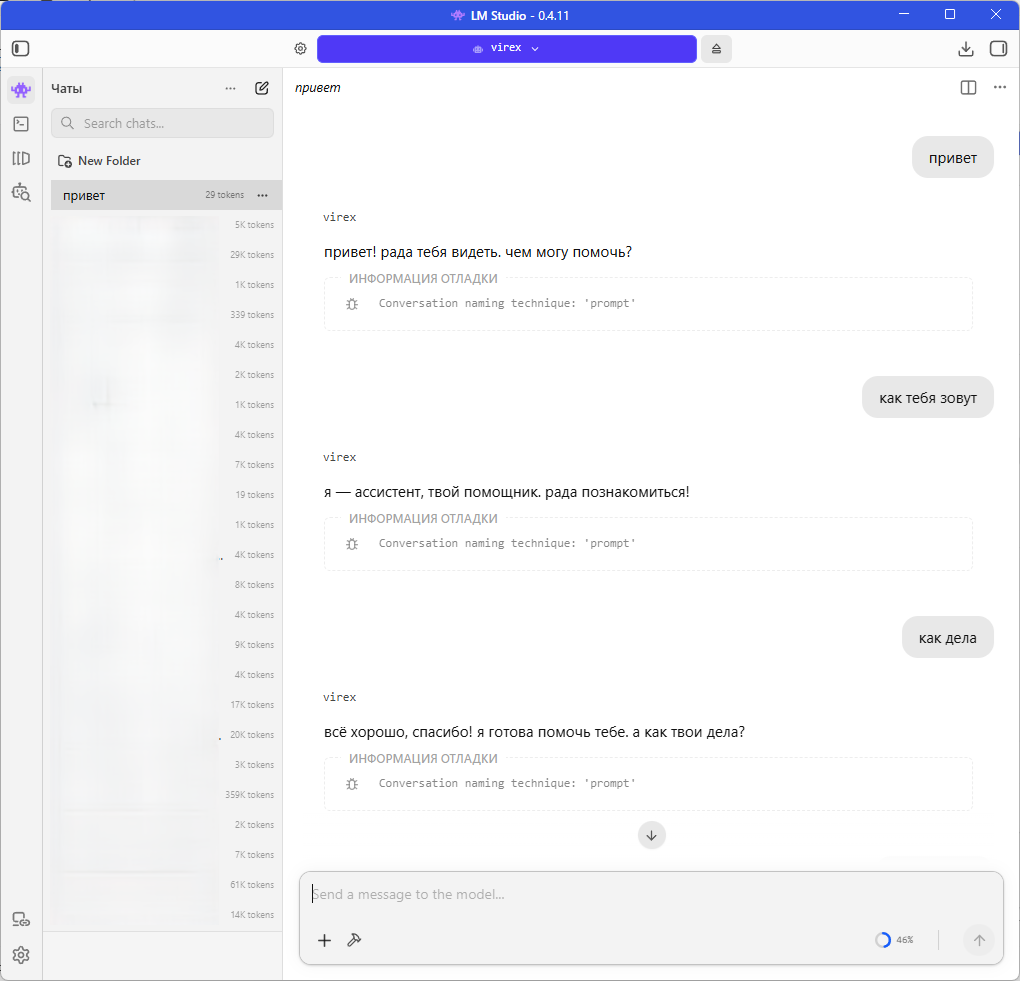The height and width of the screenshot is (981, 1020).
Task: Open options menu beside Чаты header
Action: click(230, 88)
